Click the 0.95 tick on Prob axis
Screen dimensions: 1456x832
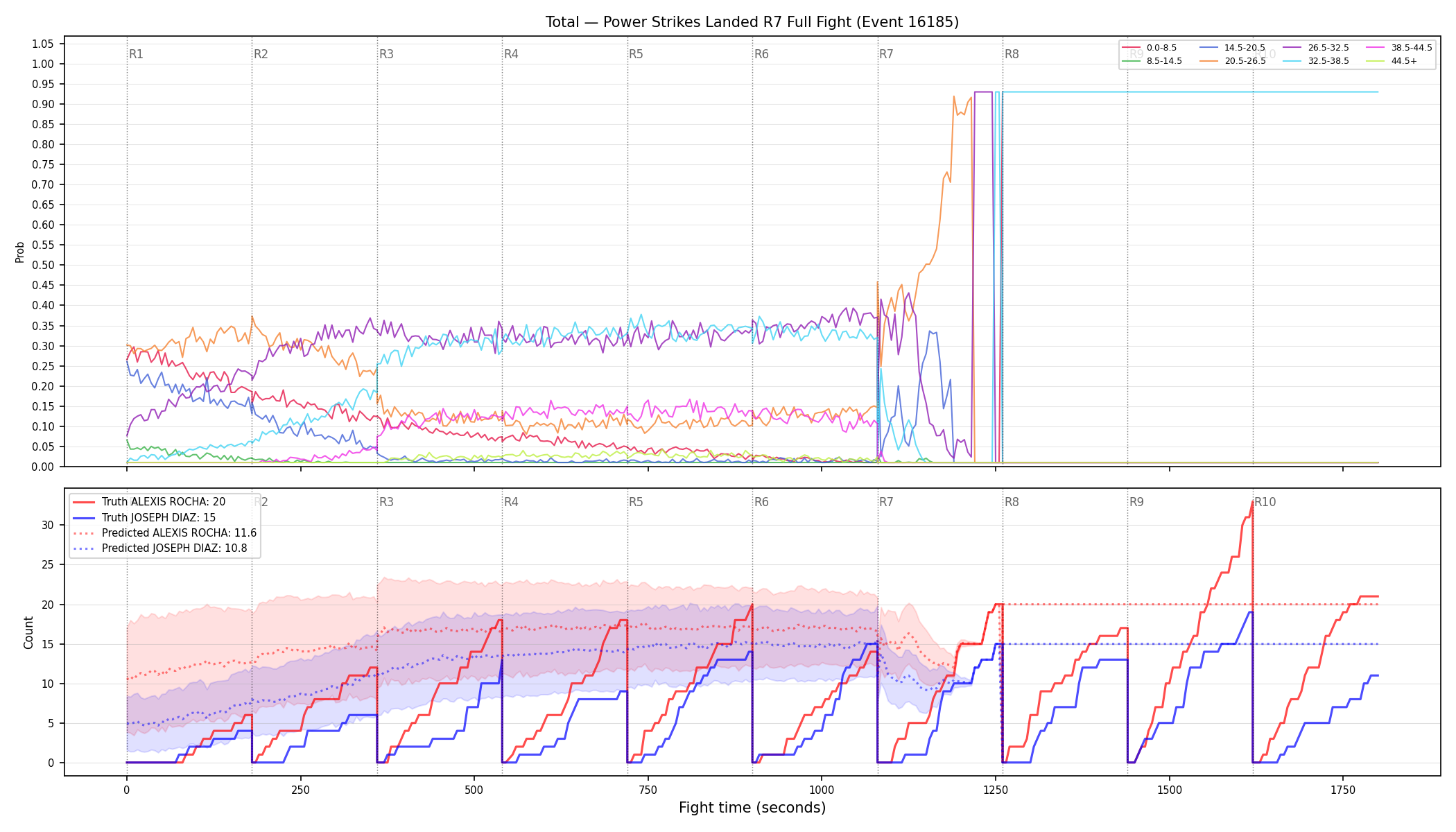click(43, 84)
